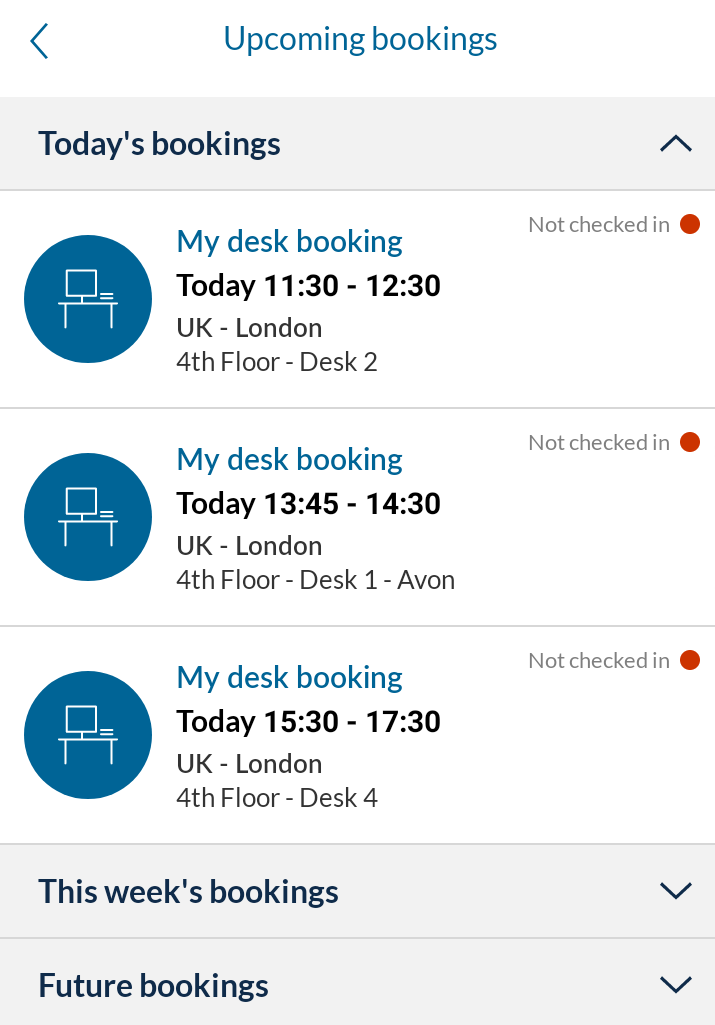Click desk icon for 13:45 booking

88,516
